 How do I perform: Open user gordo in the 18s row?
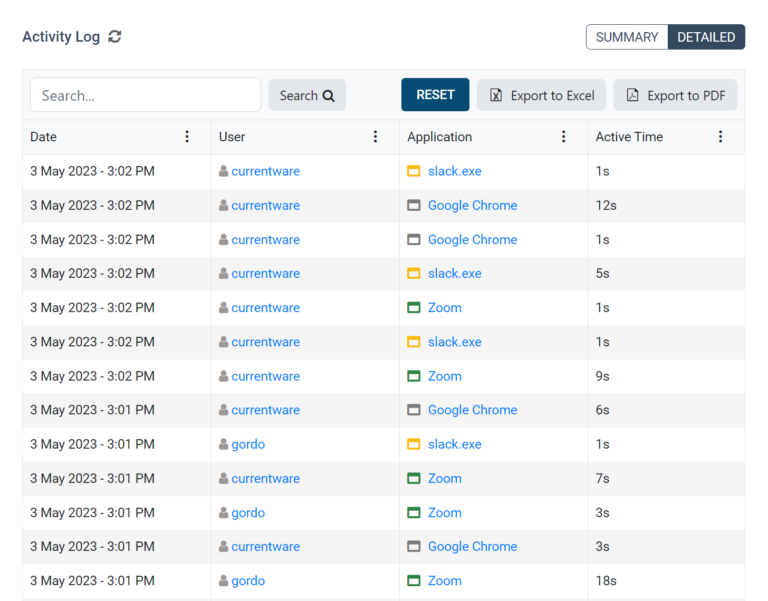click(248, 581)
